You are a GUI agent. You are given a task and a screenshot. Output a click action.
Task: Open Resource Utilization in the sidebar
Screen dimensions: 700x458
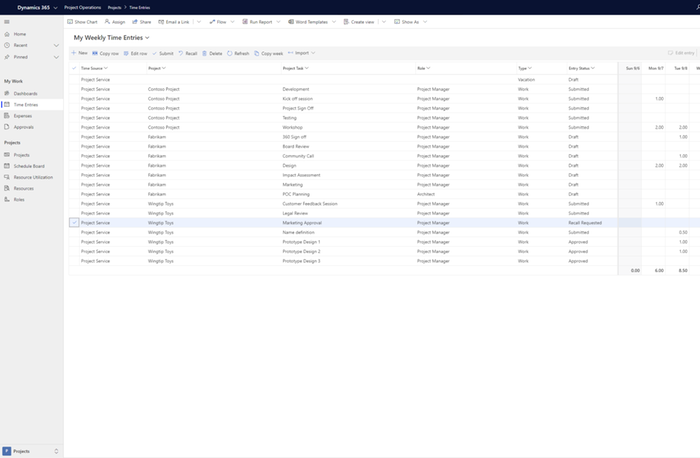tap(34, 177)
